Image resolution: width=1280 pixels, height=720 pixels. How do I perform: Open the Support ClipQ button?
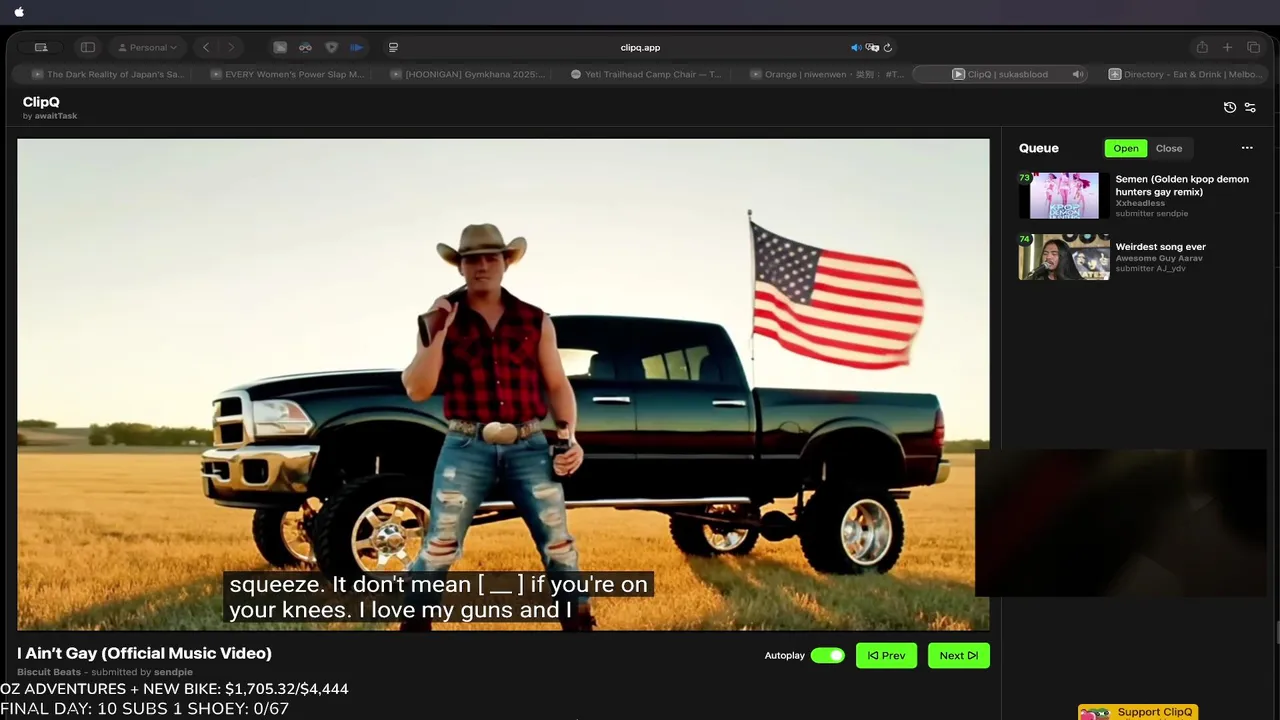click(x=1136, y=713)
